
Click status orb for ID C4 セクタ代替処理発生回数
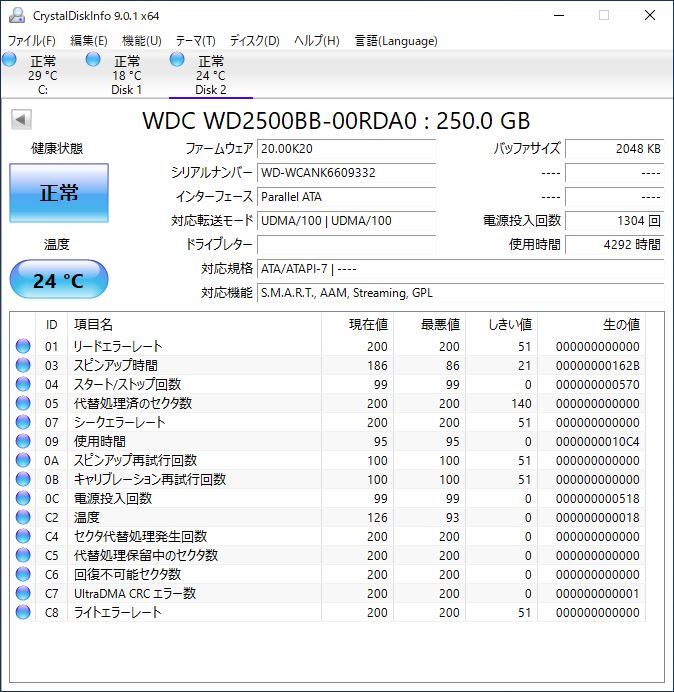click(x=23, y=536)
